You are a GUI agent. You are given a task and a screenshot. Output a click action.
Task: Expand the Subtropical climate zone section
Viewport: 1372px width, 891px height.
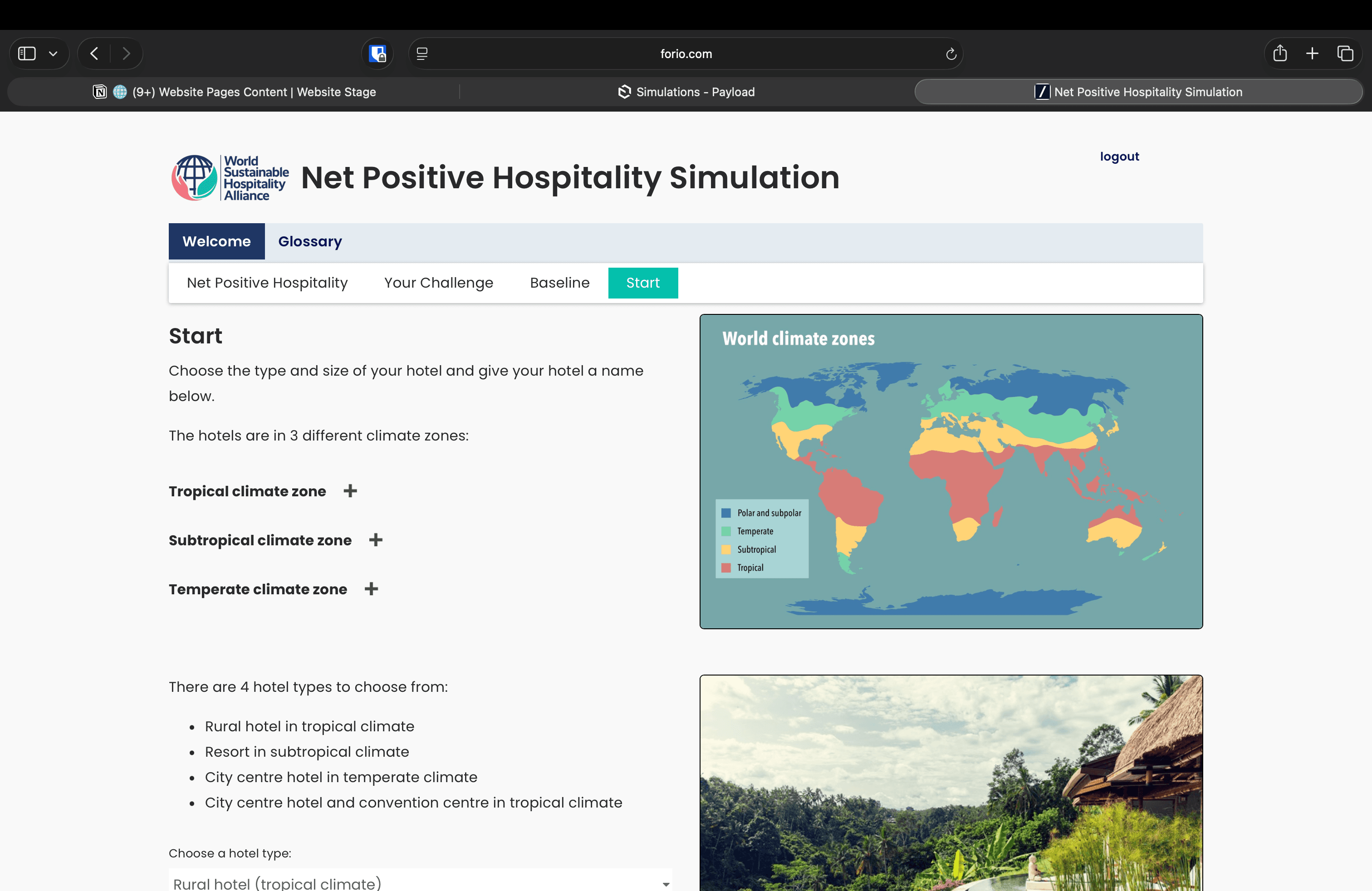coord(376,540)
